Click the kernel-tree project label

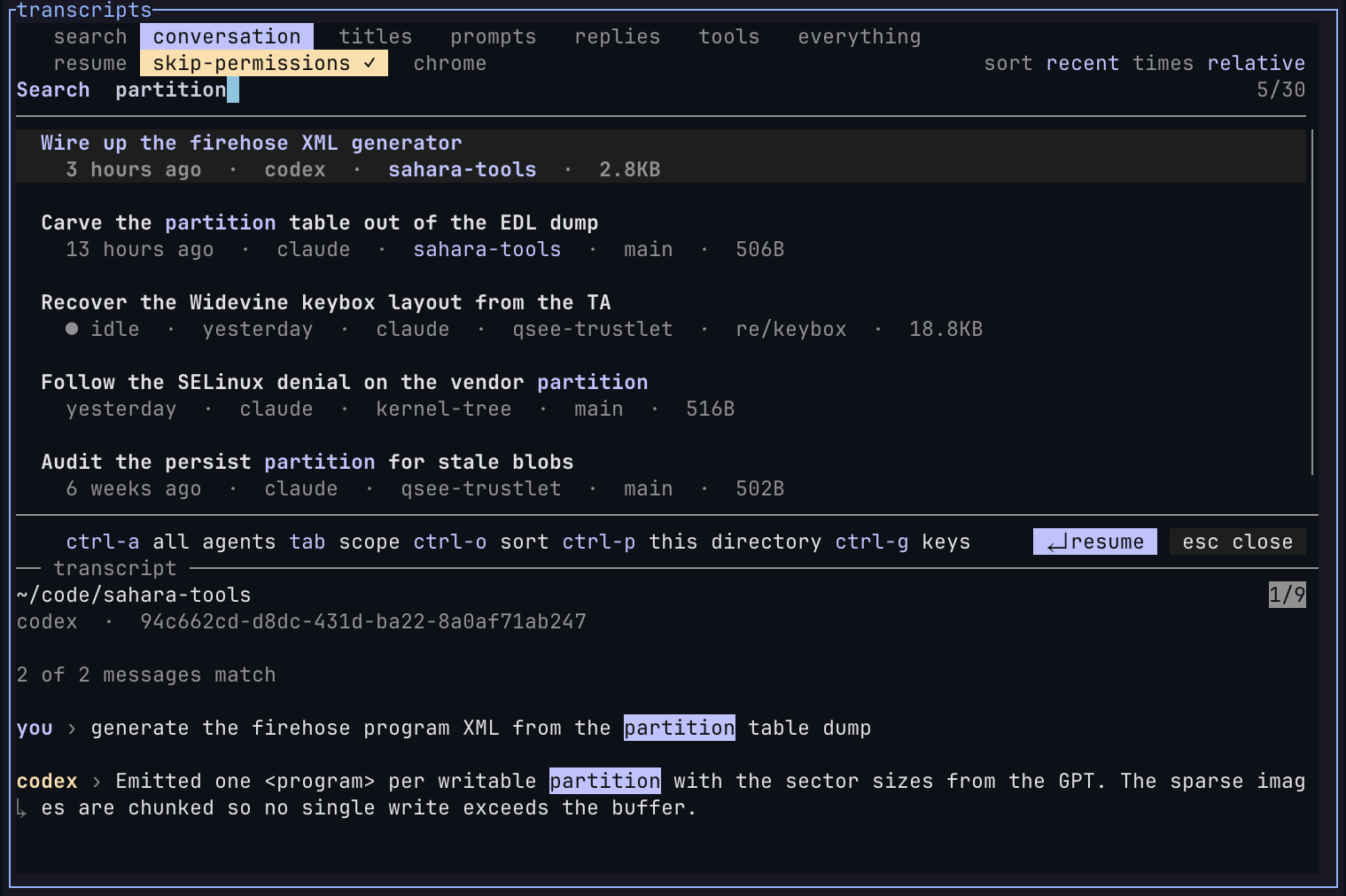click(444, 409)
